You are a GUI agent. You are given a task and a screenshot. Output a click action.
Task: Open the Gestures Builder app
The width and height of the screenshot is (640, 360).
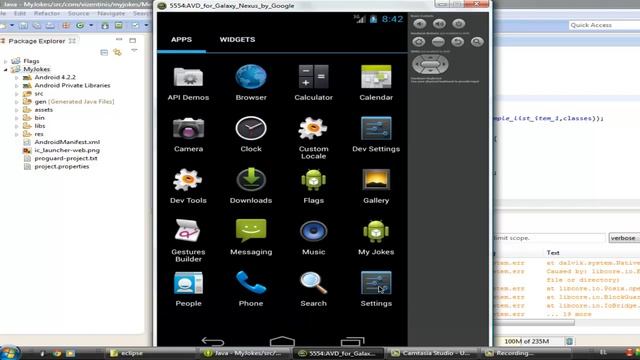click(188, 241)
